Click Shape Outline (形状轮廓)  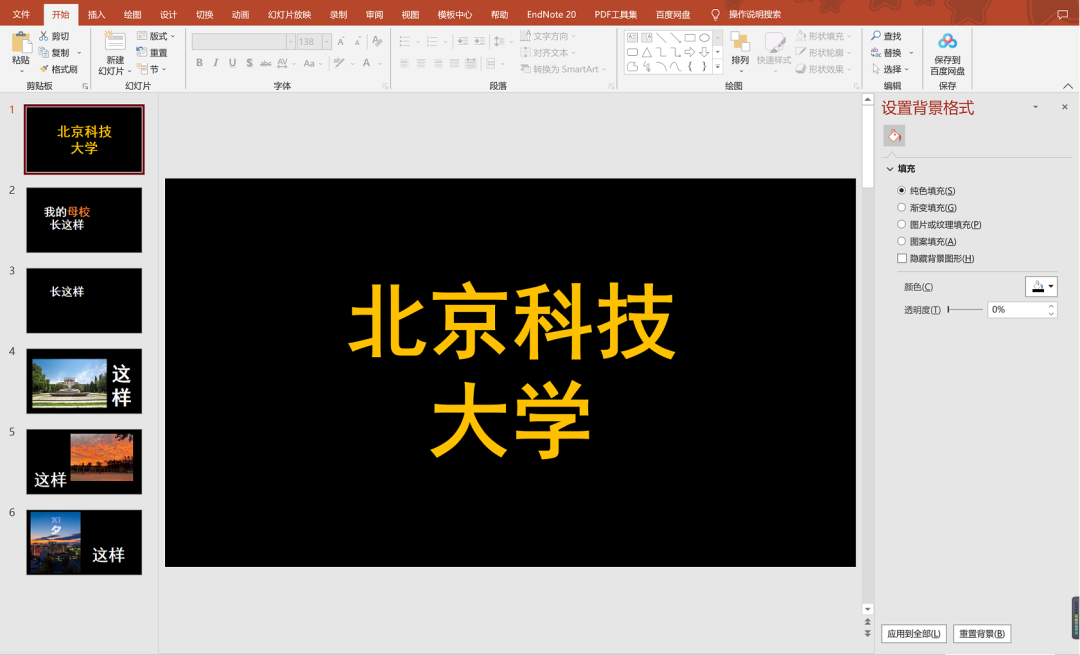pyautogui.click(x=824, y=52)
